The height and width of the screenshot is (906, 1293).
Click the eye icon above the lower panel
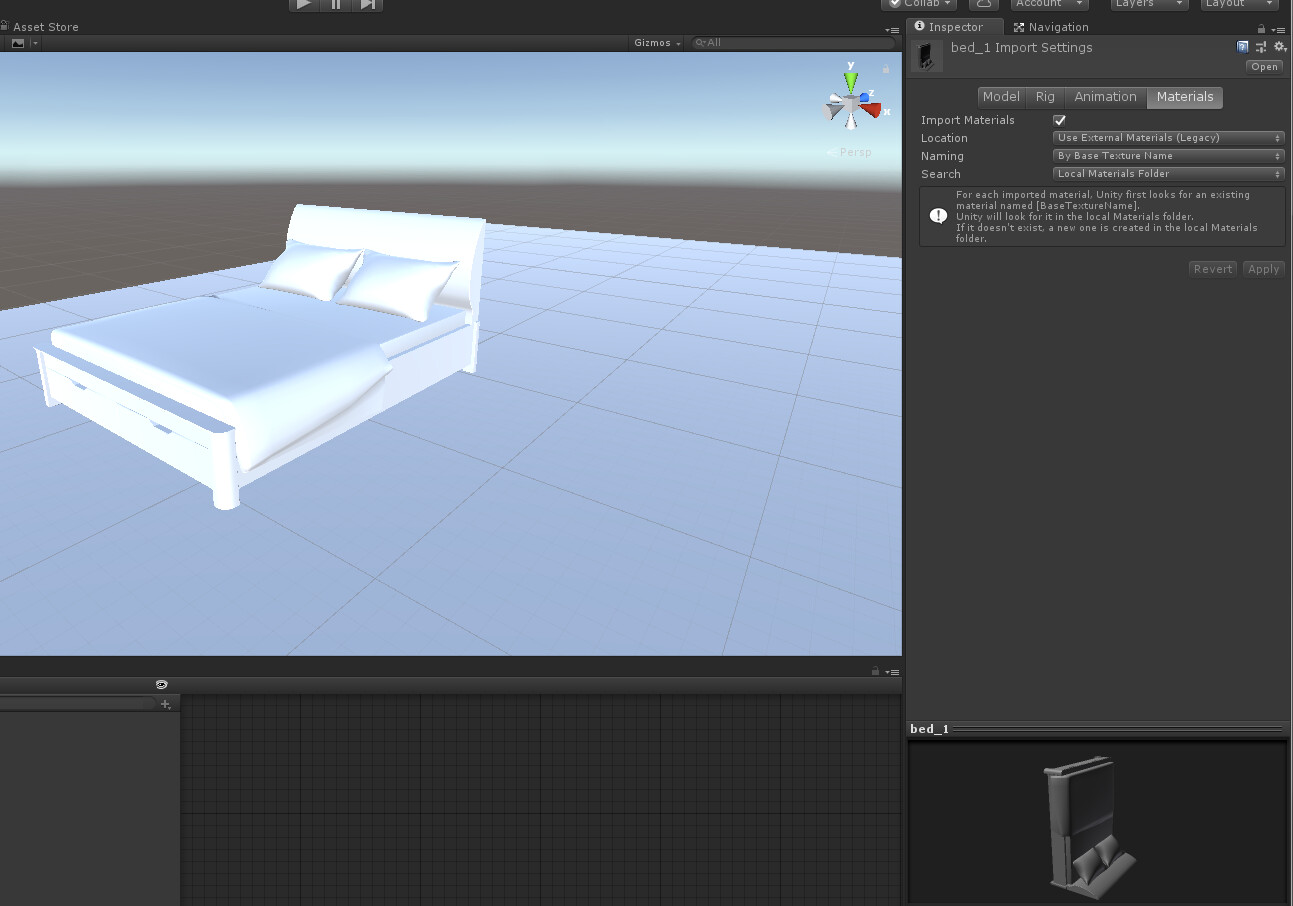161,684
